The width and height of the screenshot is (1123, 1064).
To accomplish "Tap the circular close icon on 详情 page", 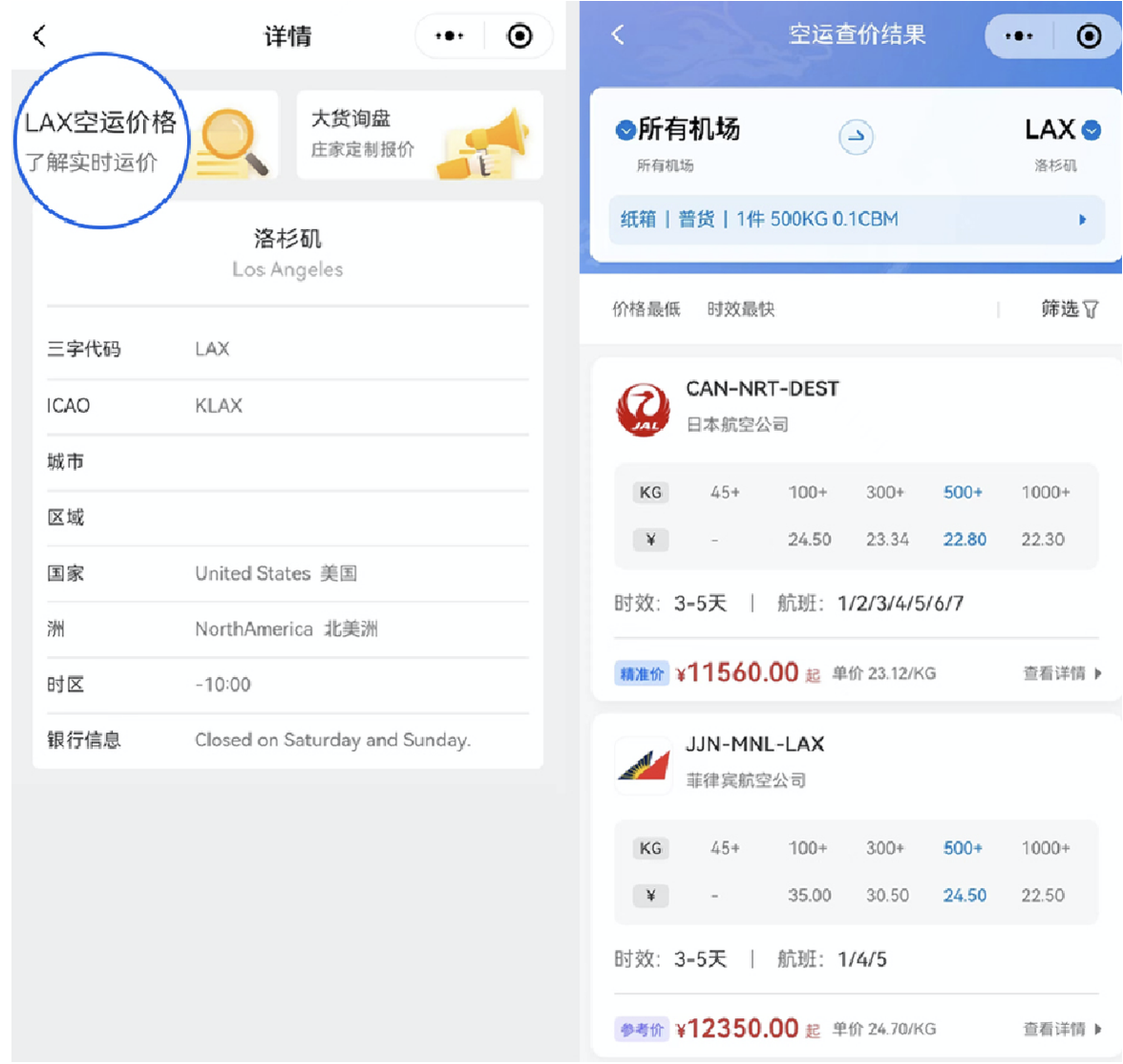I will (x=519, y=36).
